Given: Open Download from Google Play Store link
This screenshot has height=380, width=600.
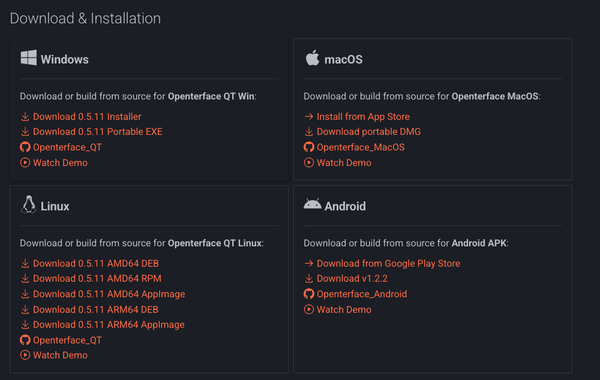Looking at the screenshot, I should click(388, 263).
